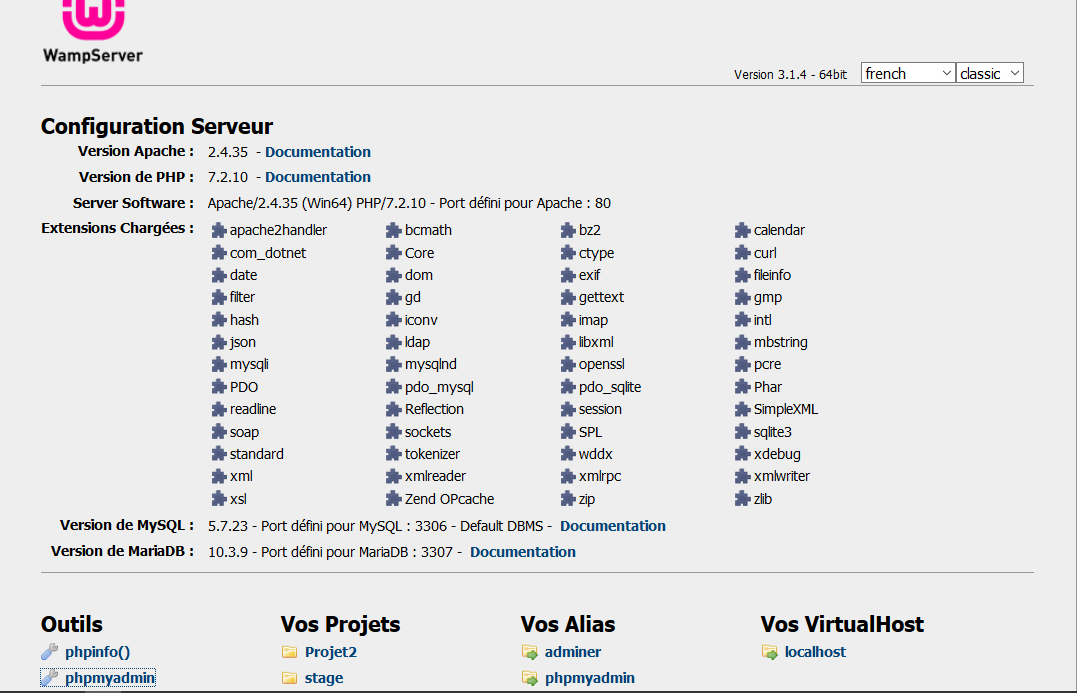Click the puzzle icon for calendar
Viewport: 1077px width, 693px height.
[x=742, y=230]
